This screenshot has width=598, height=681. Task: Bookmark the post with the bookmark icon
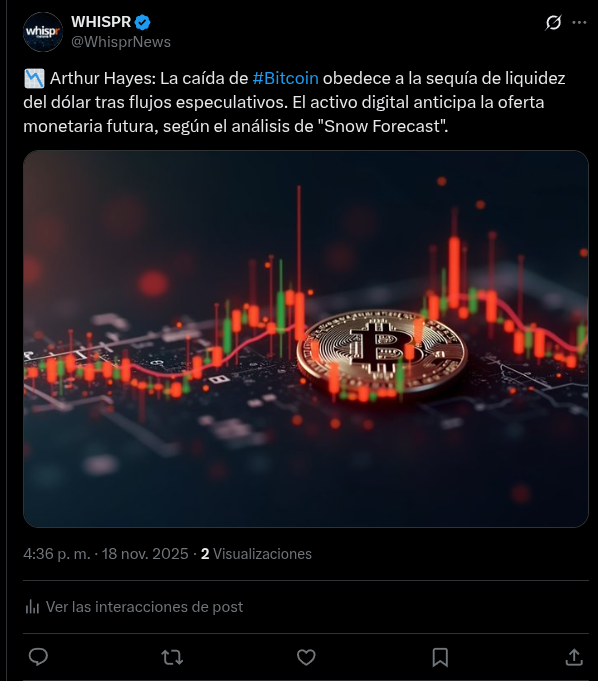coord(440,657)
